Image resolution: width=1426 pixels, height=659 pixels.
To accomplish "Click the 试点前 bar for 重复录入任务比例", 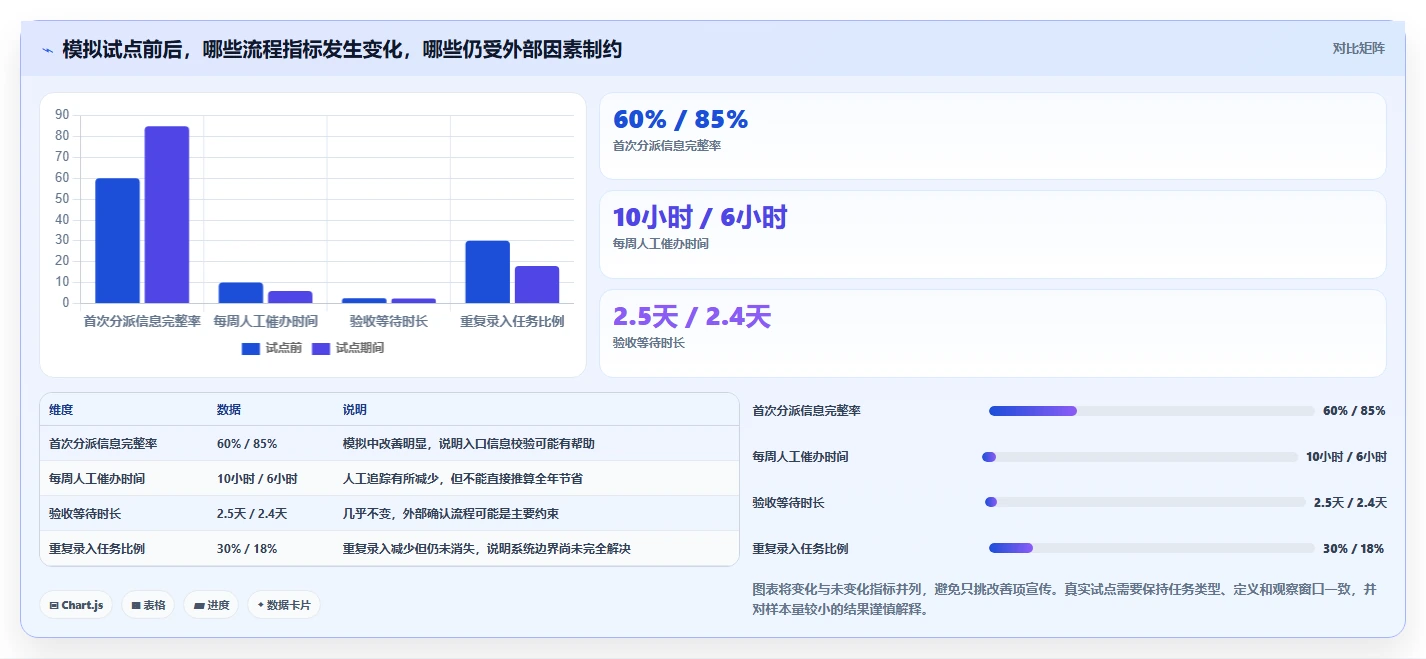I will (487, 272).
